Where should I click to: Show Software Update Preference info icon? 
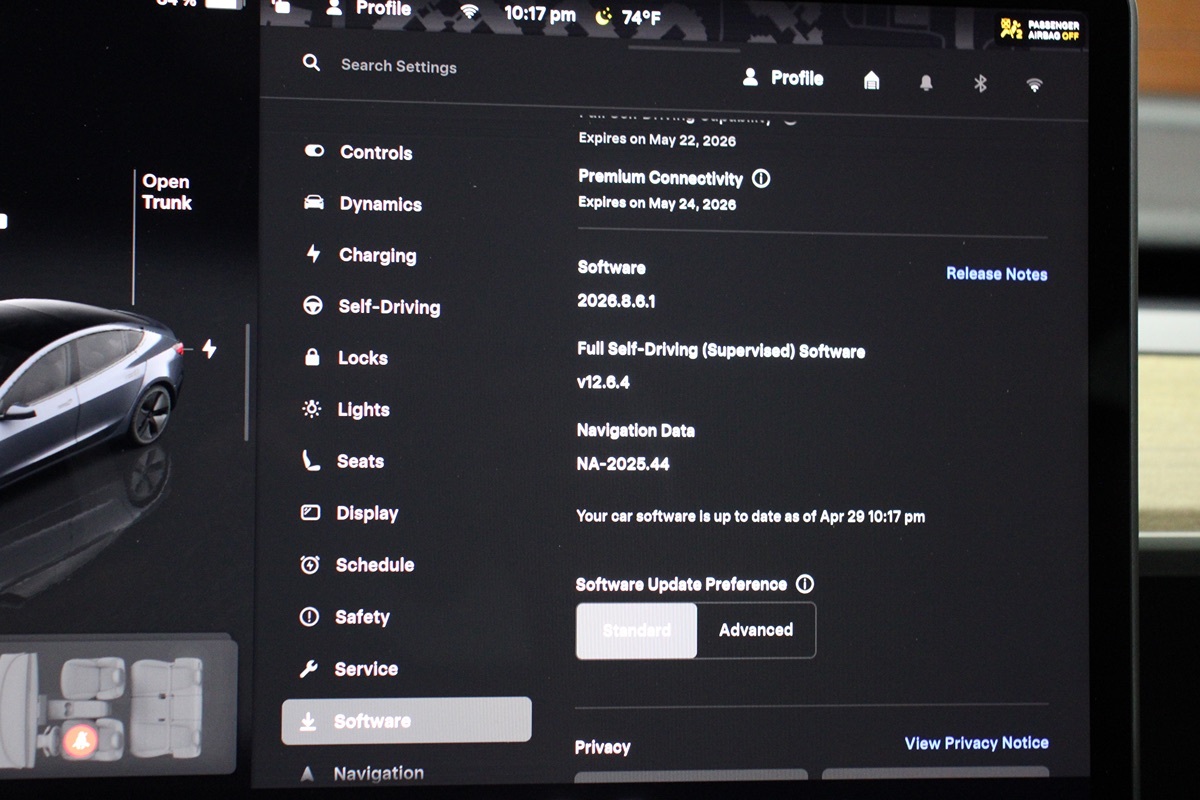point(805,584)
